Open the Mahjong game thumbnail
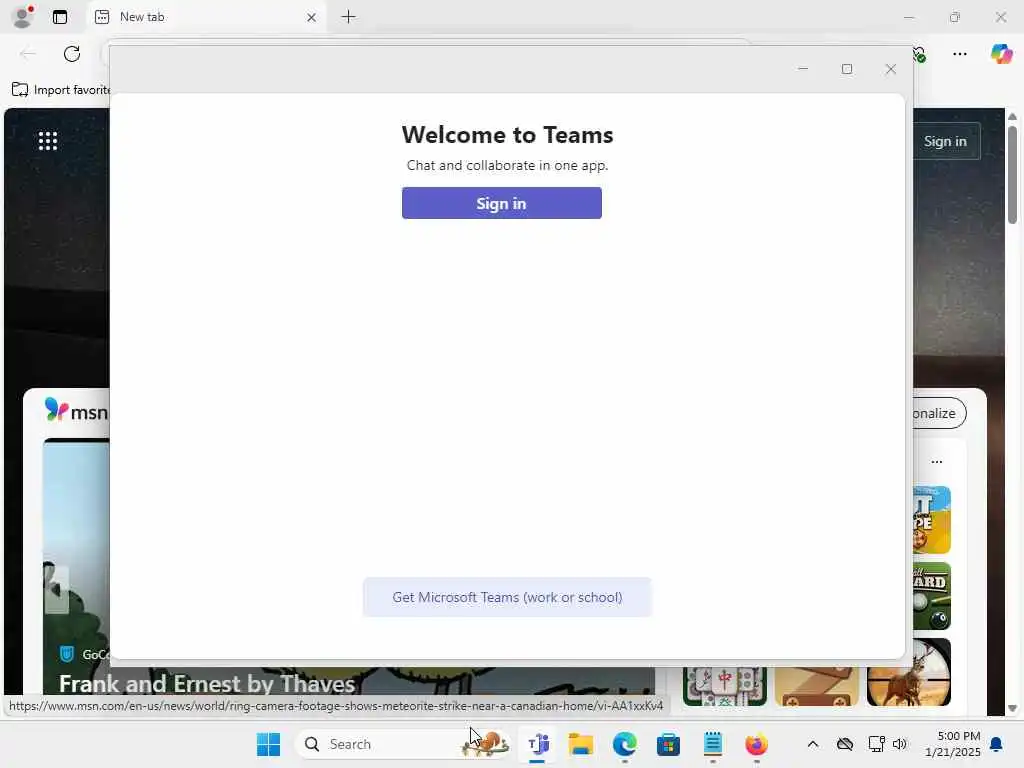This screenshot has width=1024, height=768. pos(725,686)
